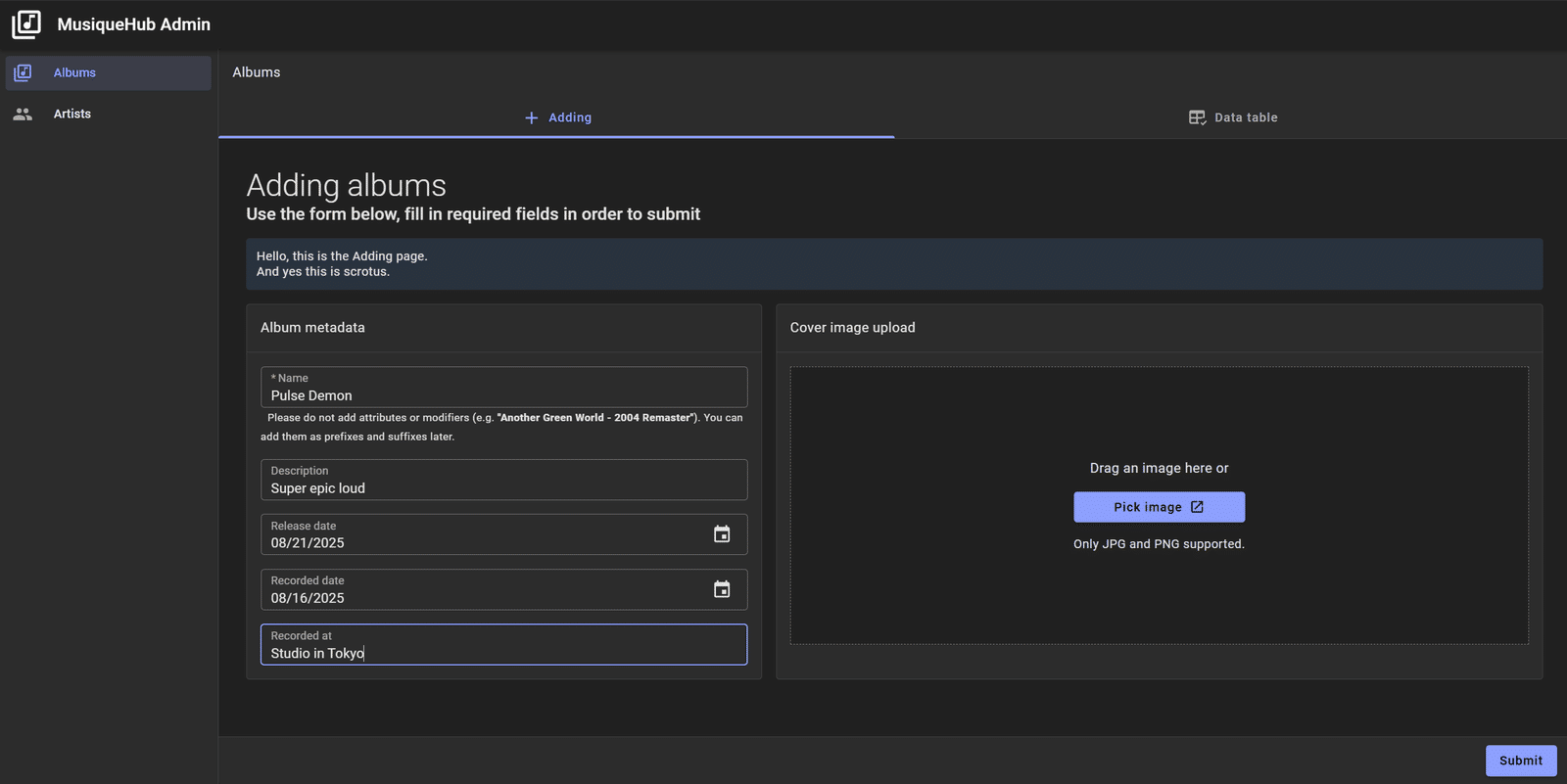Viewport: 1567px width, 784px height.
Task: Click the plus icon in Adding tab
Action: pyautogui.click(x=532, y=117)
